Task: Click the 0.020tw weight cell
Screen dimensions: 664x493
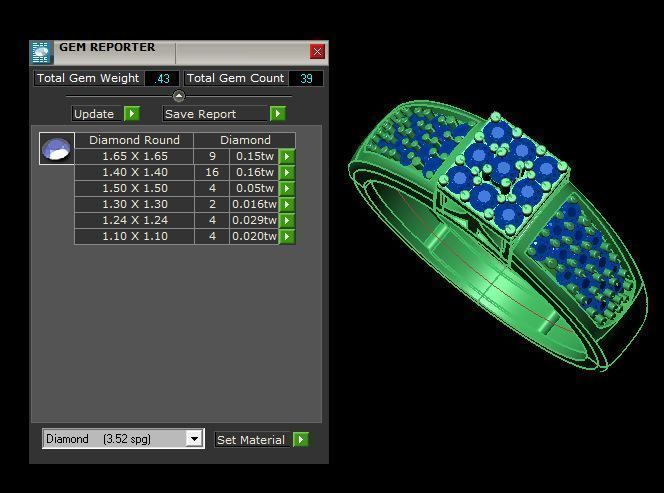Action: coord(254,236)
